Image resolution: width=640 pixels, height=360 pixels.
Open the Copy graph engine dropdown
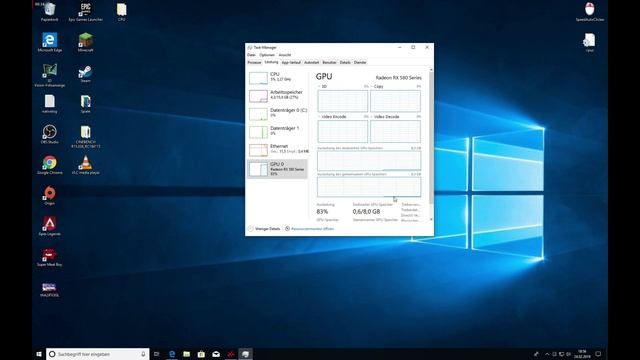377,87
